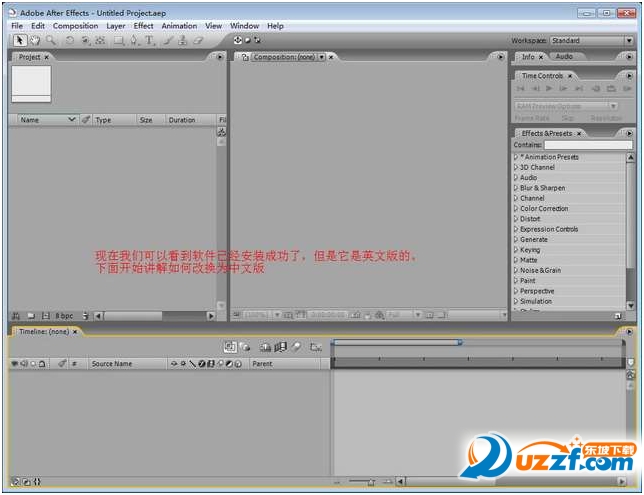The width and height of the screenshot is (644, 495).
Task: Select the Orbit Camera tool
Action: coord(85,40)
